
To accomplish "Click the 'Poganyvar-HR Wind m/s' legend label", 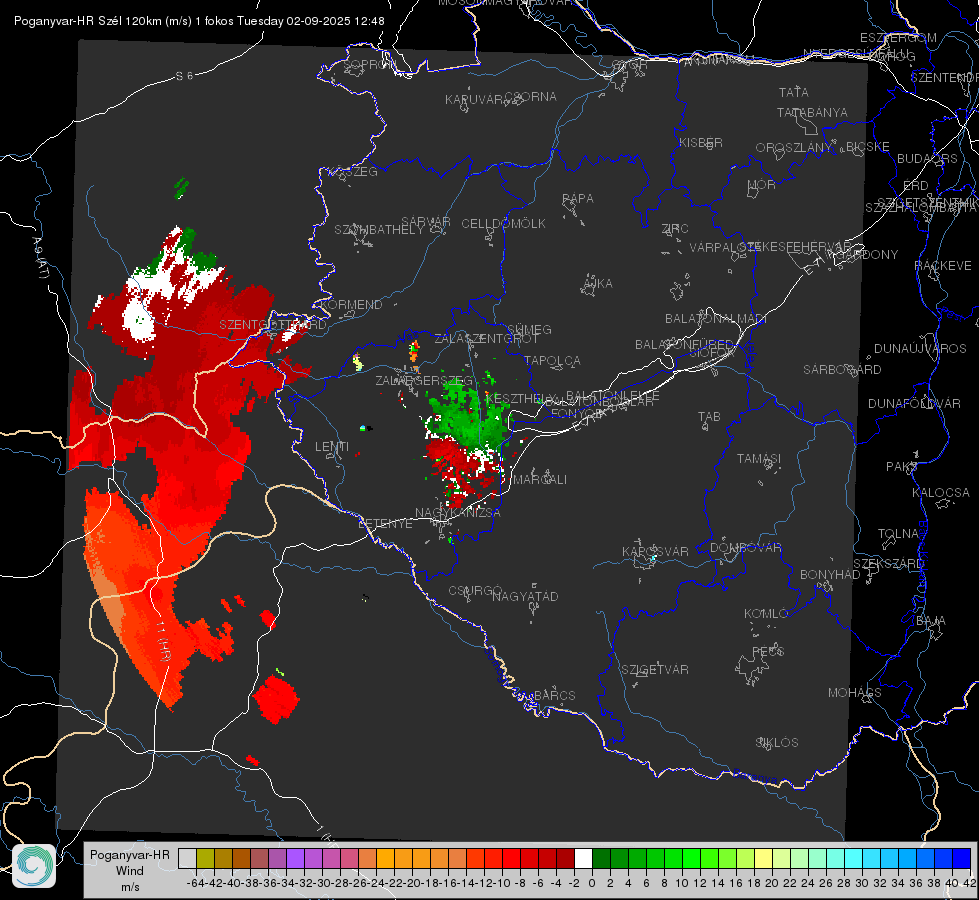I will (x=130, y=871).
